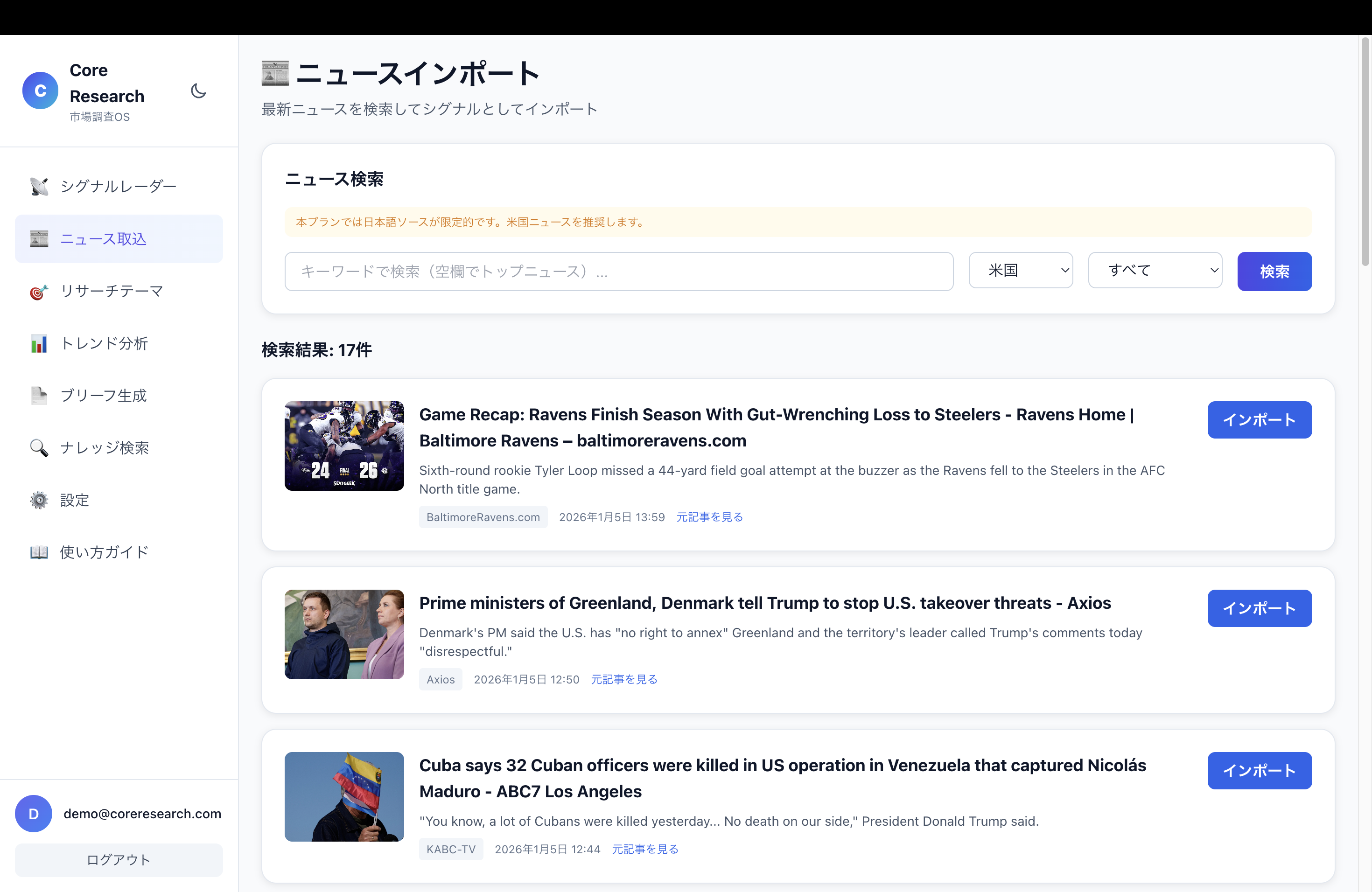The image size is (1372, 892).
Task: Import the Ravens Game Recap article
Action: point(1259,420)
